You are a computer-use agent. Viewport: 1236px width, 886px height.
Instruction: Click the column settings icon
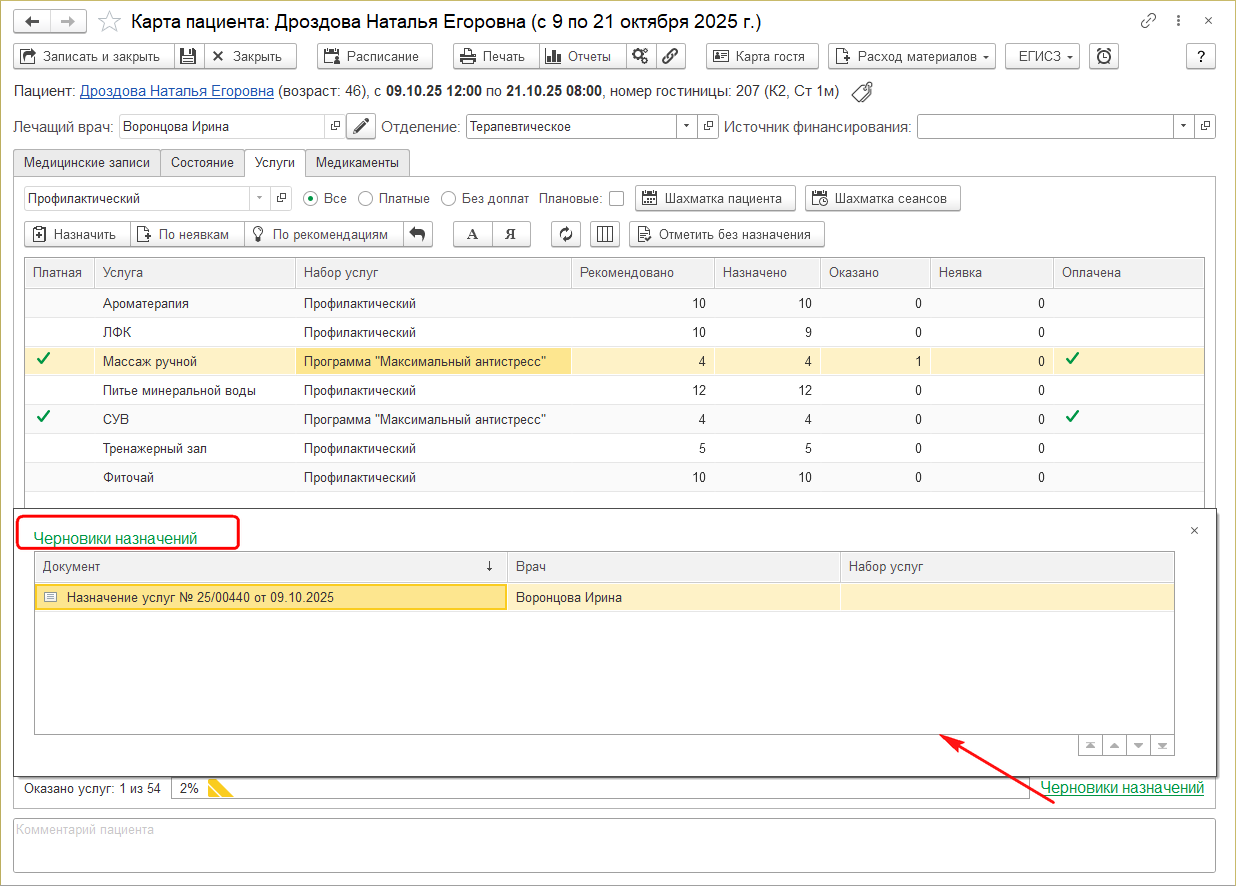(604, 234)
